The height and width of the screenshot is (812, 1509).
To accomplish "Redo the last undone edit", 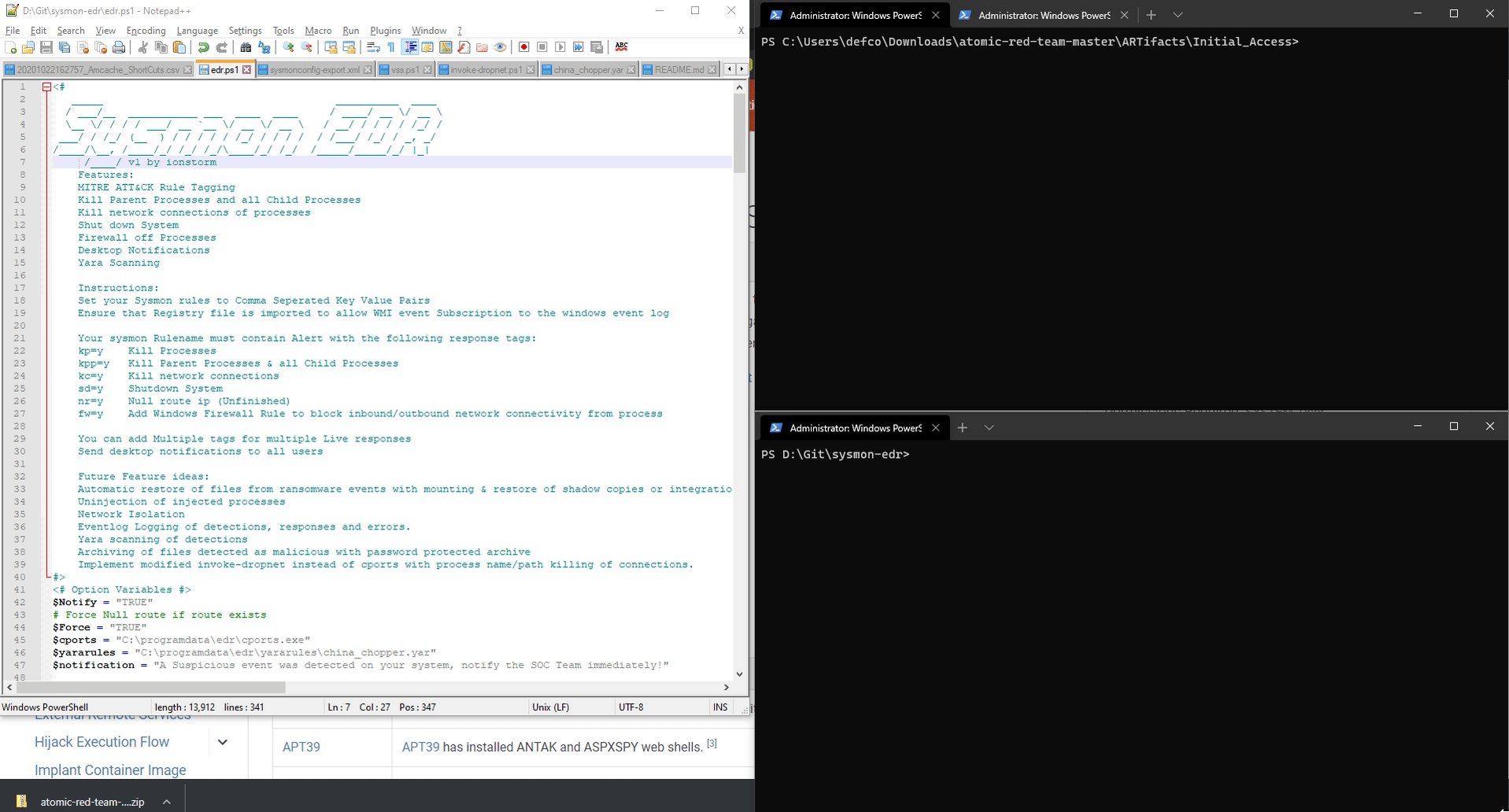I will [x=222, y=47].
